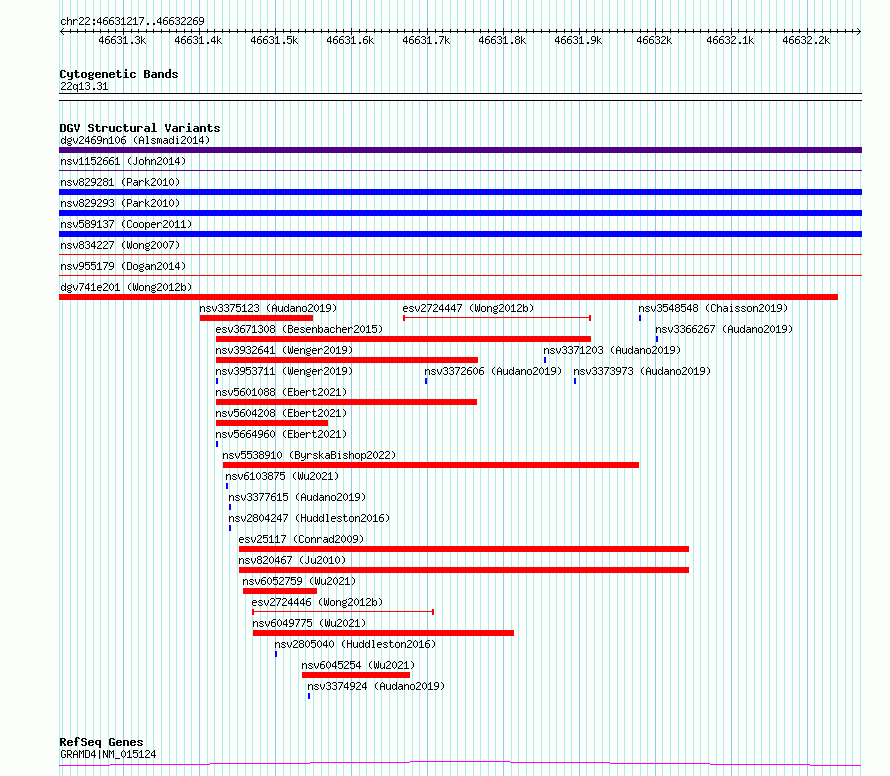The width and height of the screenshot is (890, 776).
Task: Open nsv829293 (Park2010) variant label
Action: click(120, 203)
